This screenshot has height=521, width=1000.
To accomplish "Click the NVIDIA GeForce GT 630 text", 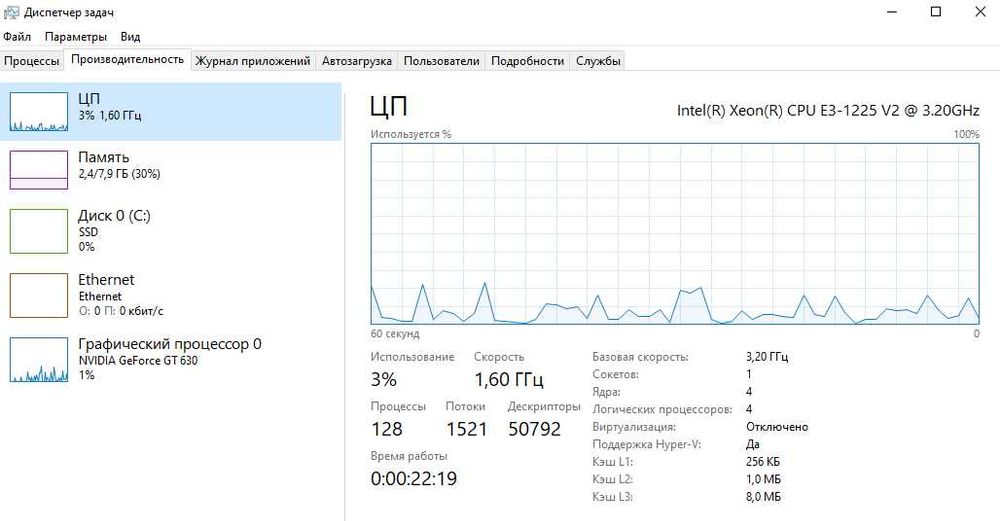I will tap(138, 360).
